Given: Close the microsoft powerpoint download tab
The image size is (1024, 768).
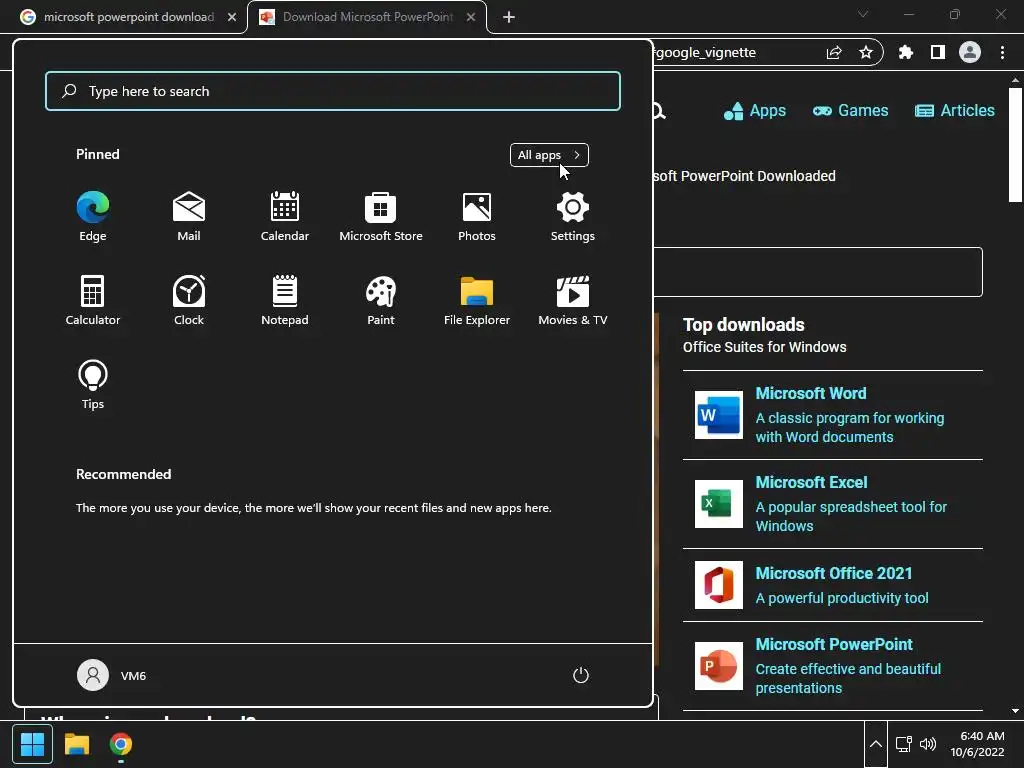Looking at the screenshot, I should click(x=232, y=17).
